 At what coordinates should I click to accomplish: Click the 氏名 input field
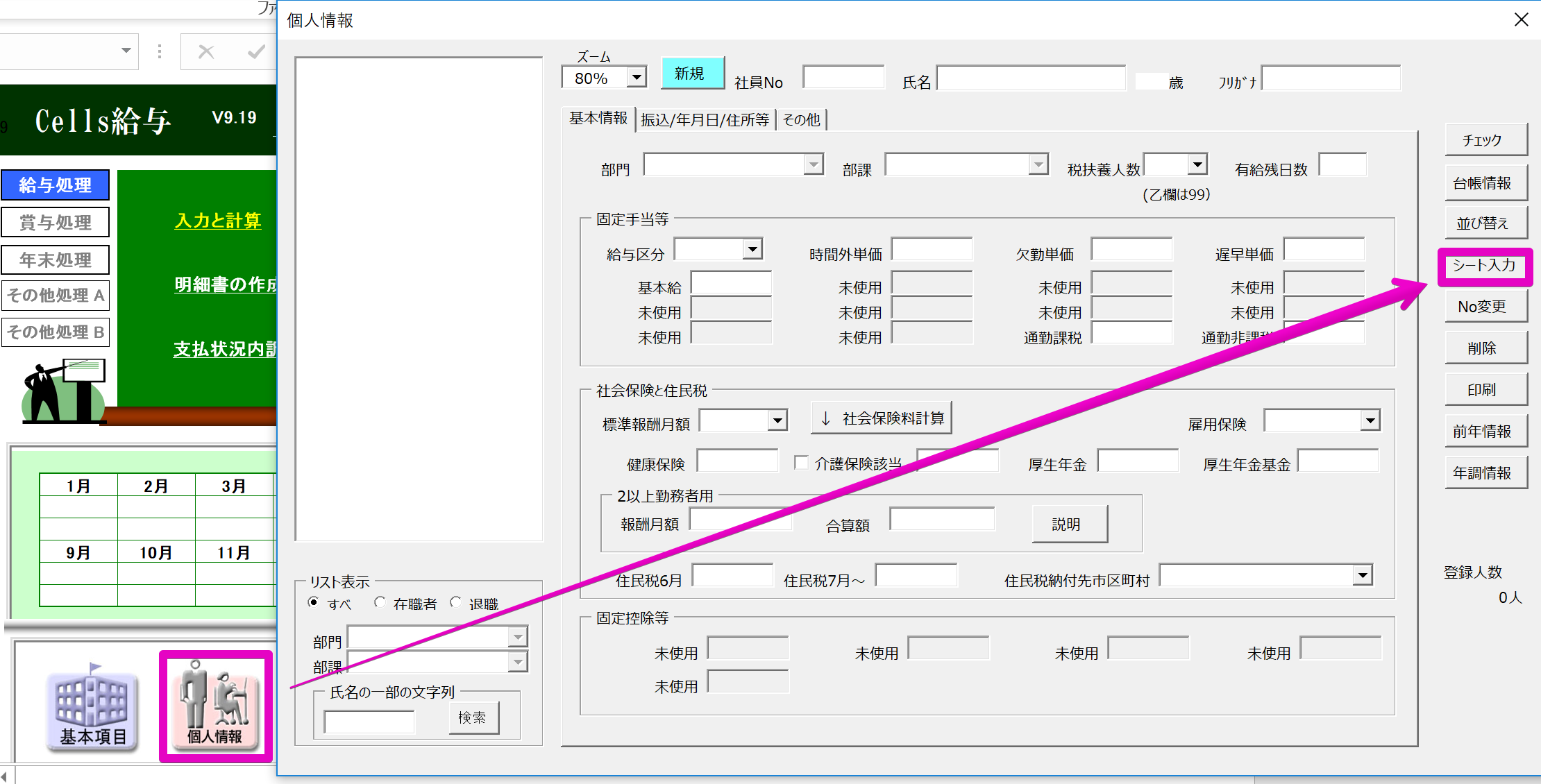click(1031, 77)
